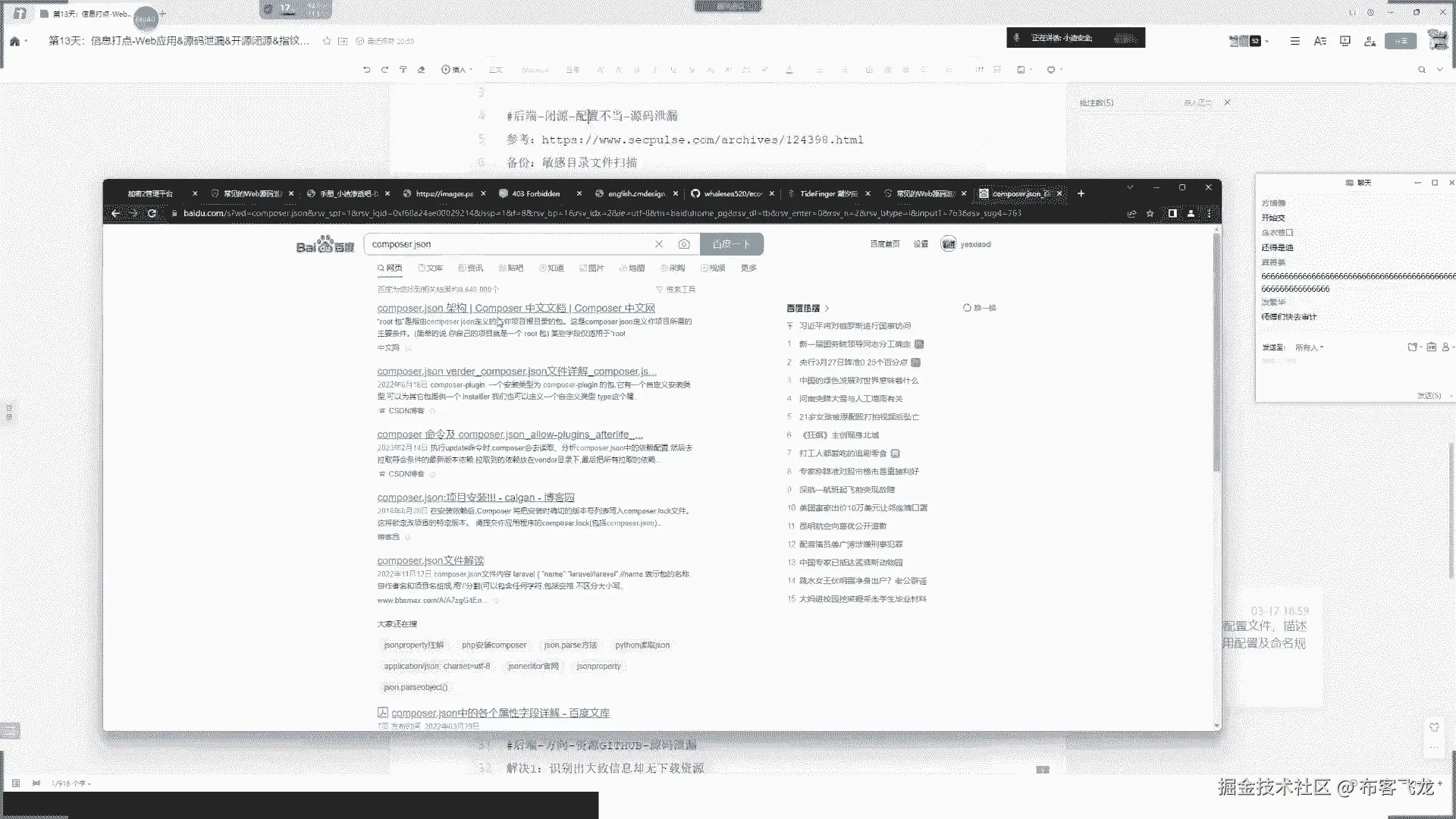Open the browser's three-dot menu
The height and width of the screenshot is (819, 1456).
point(1209,214)
